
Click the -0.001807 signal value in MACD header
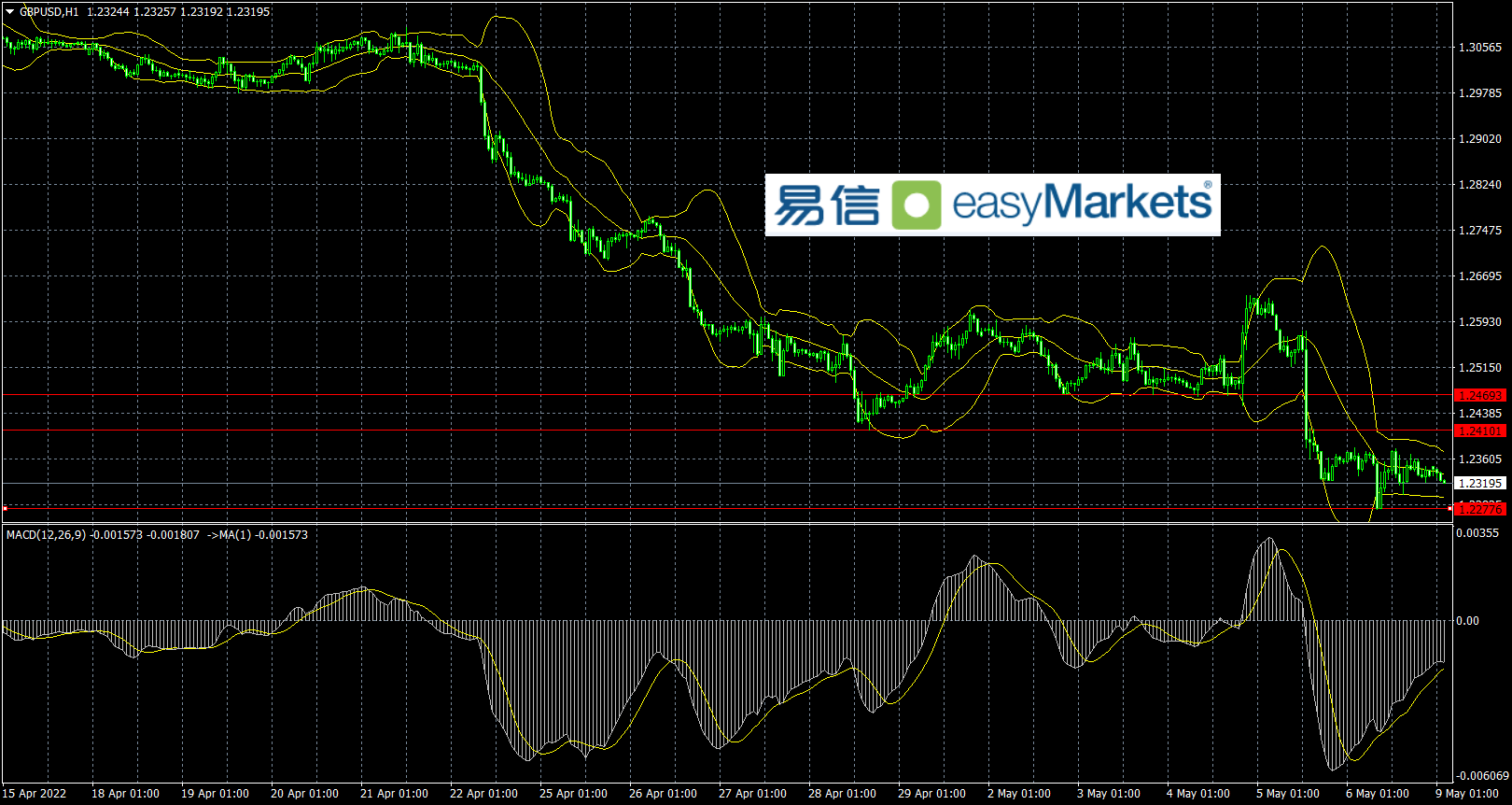(x=174, y=535)
